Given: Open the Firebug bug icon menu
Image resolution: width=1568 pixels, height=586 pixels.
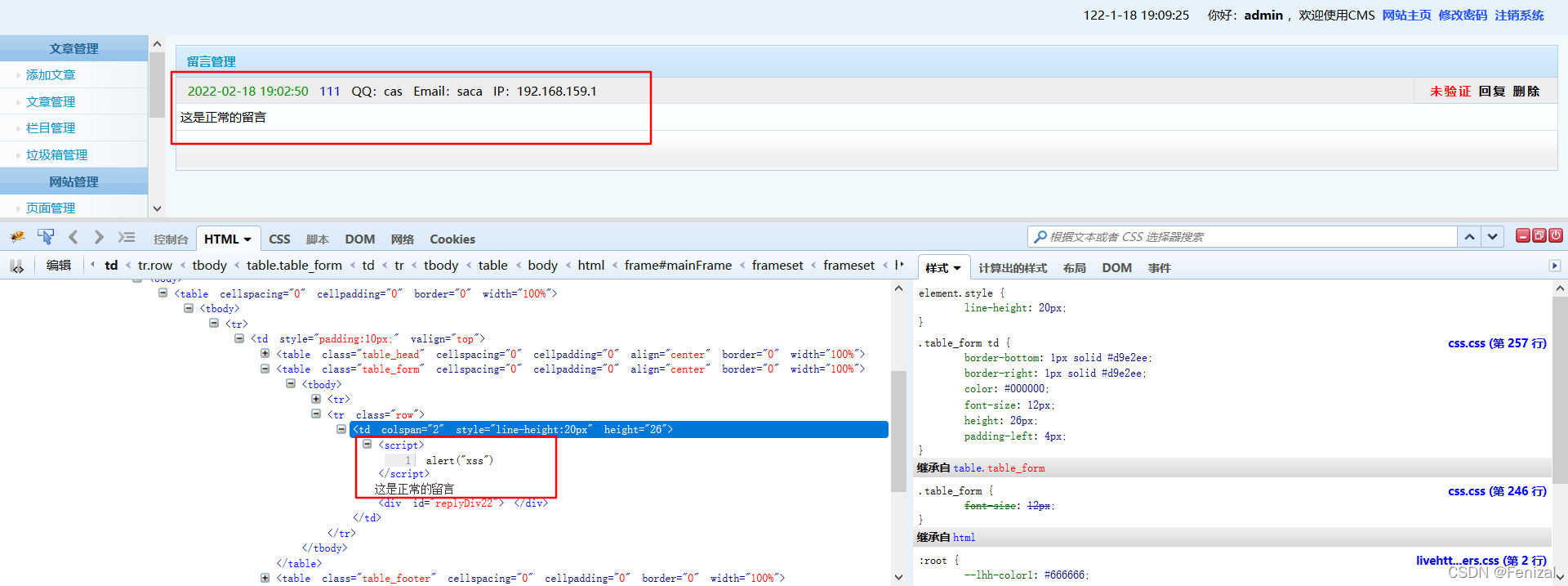Looking at the screenshot, I should [17, 237].
